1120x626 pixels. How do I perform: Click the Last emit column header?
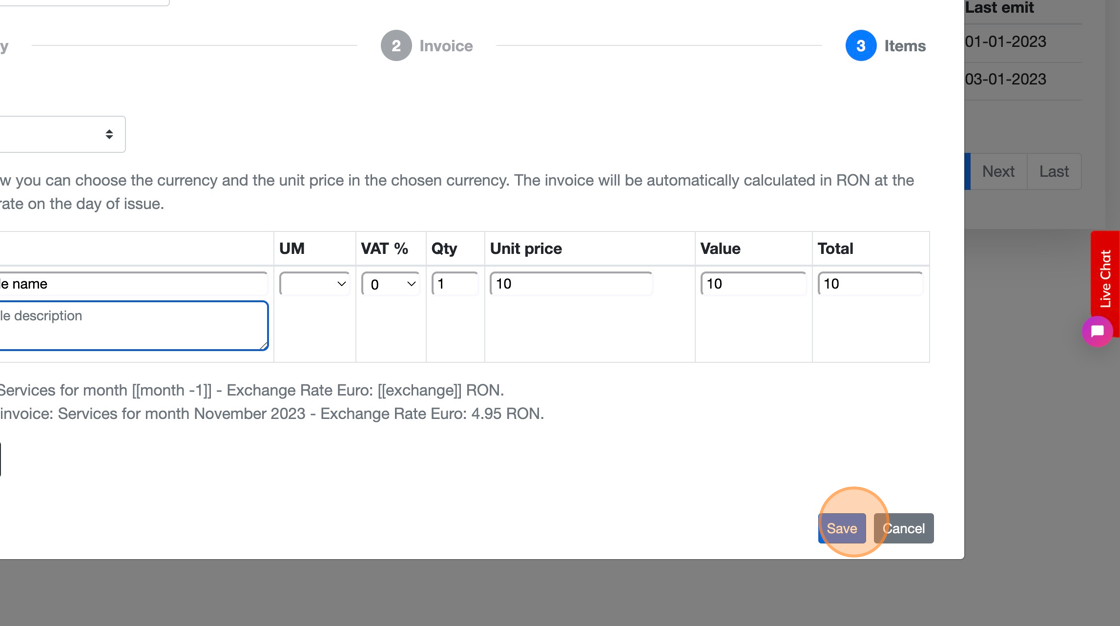[x=1000, y=8]
